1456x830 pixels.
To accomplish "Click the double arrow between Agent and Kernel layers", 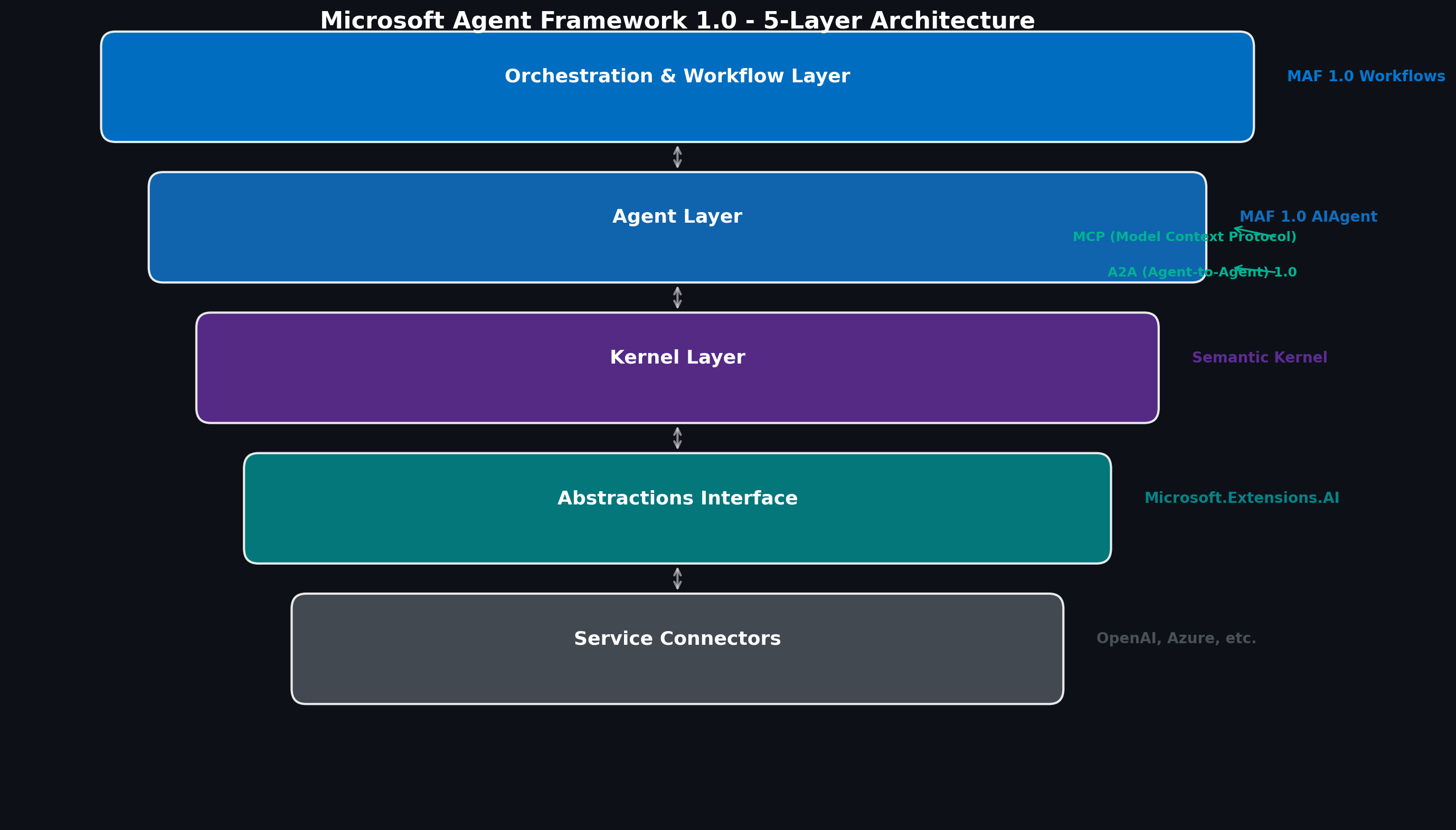I will 677,298.
